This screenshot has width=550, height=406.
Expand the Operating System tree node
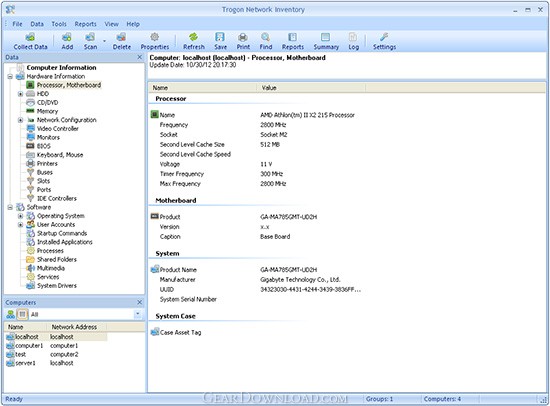coord(20,216)
